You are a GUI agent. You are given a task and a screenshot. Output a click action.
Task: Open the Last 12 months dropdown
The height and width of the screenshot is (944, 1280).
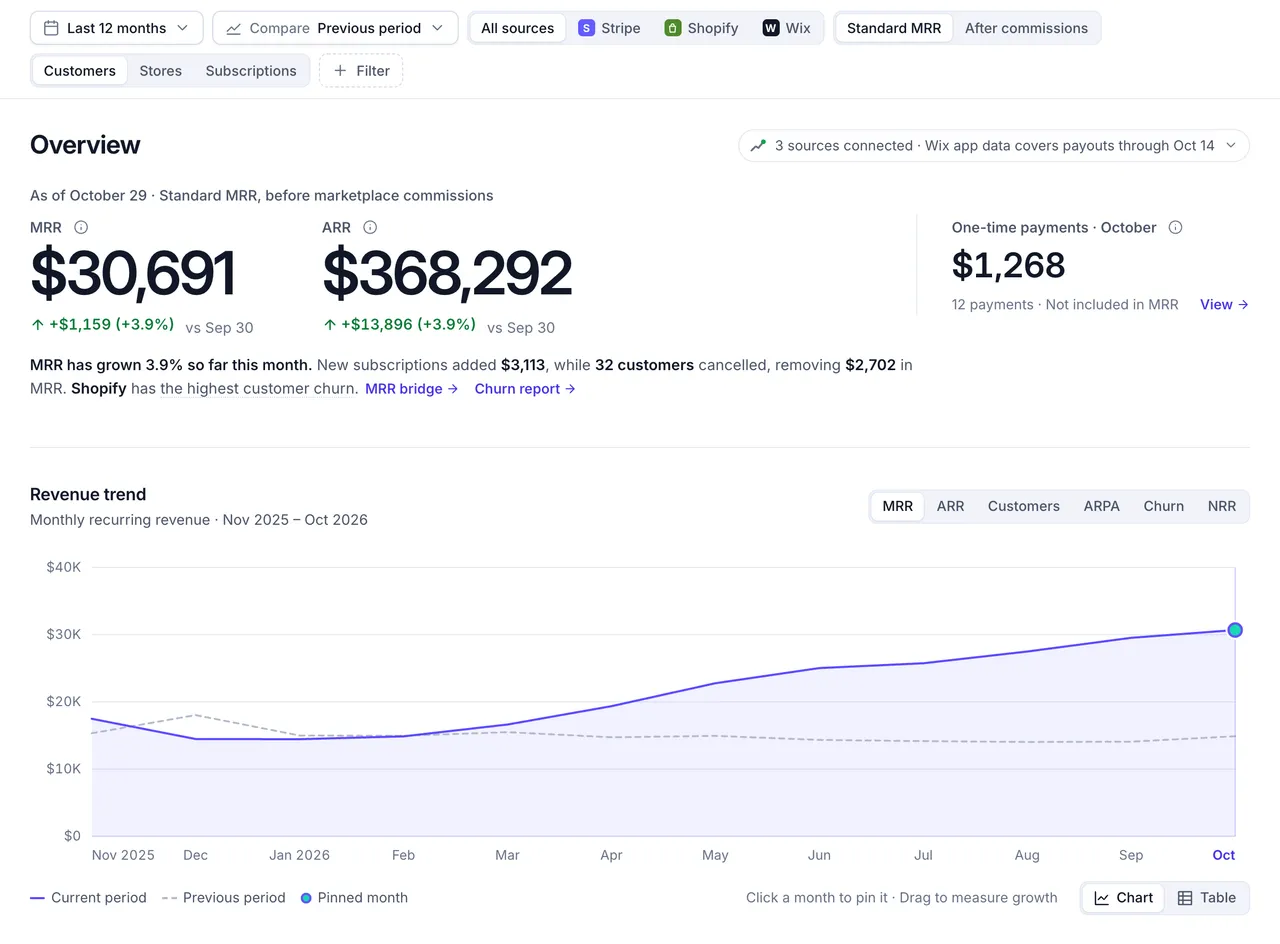click(117, 28)
